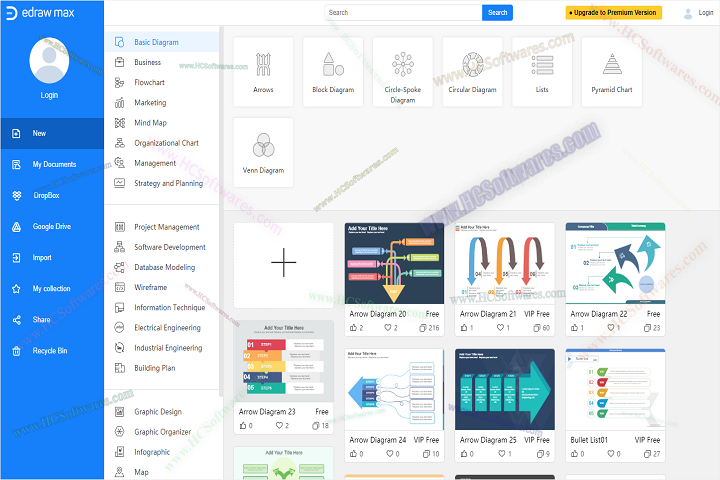Select the Block Diagram type tile
Image resolution: width=720 pixels, height=480 pixels.
click(x=333, y=72)
